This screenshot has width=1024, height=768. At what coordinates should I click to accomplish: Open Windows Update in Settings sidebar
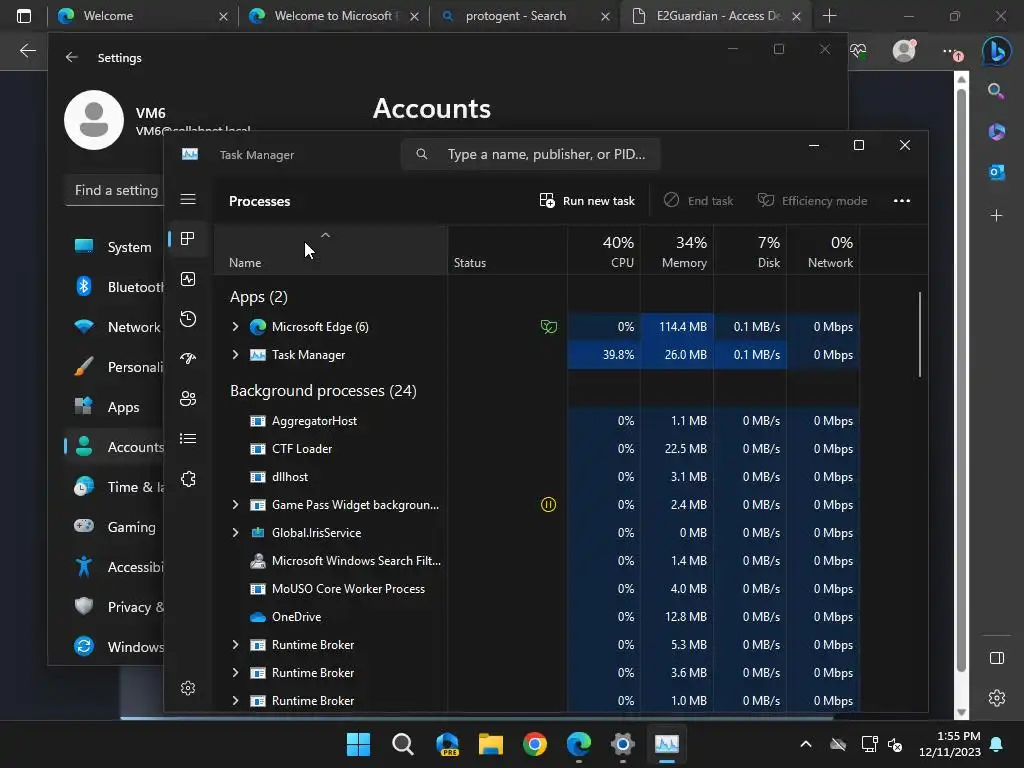coord(114,647)
